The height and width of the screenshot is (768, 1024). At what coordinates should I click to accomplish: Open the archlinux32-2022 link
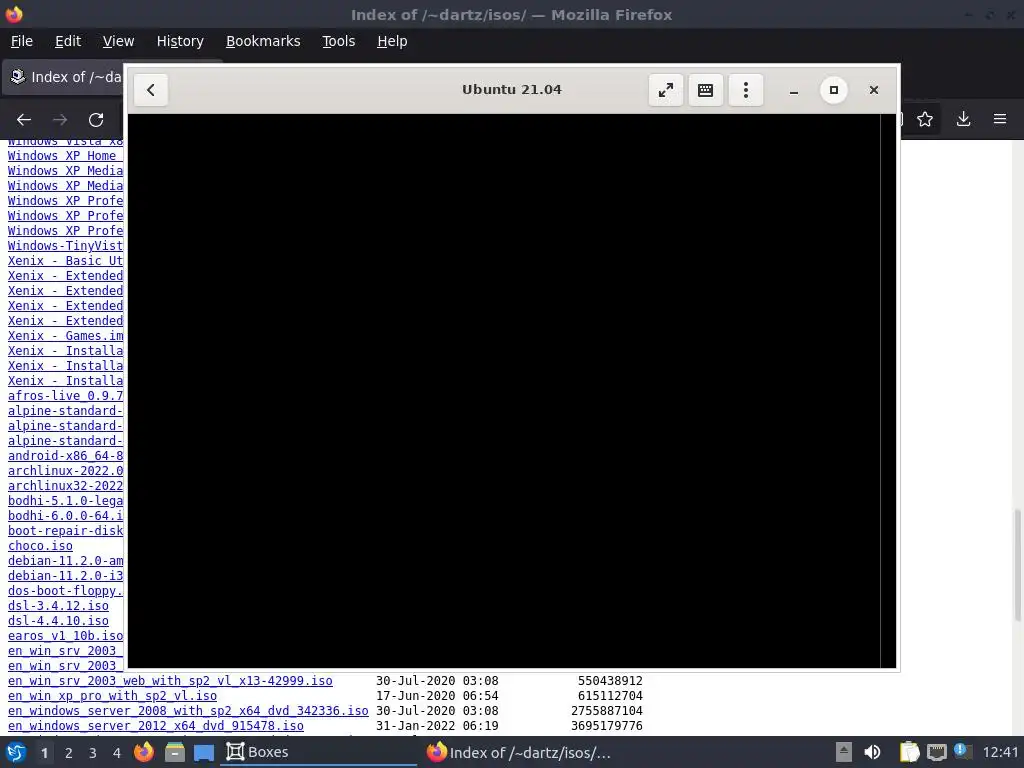[65, 486]
